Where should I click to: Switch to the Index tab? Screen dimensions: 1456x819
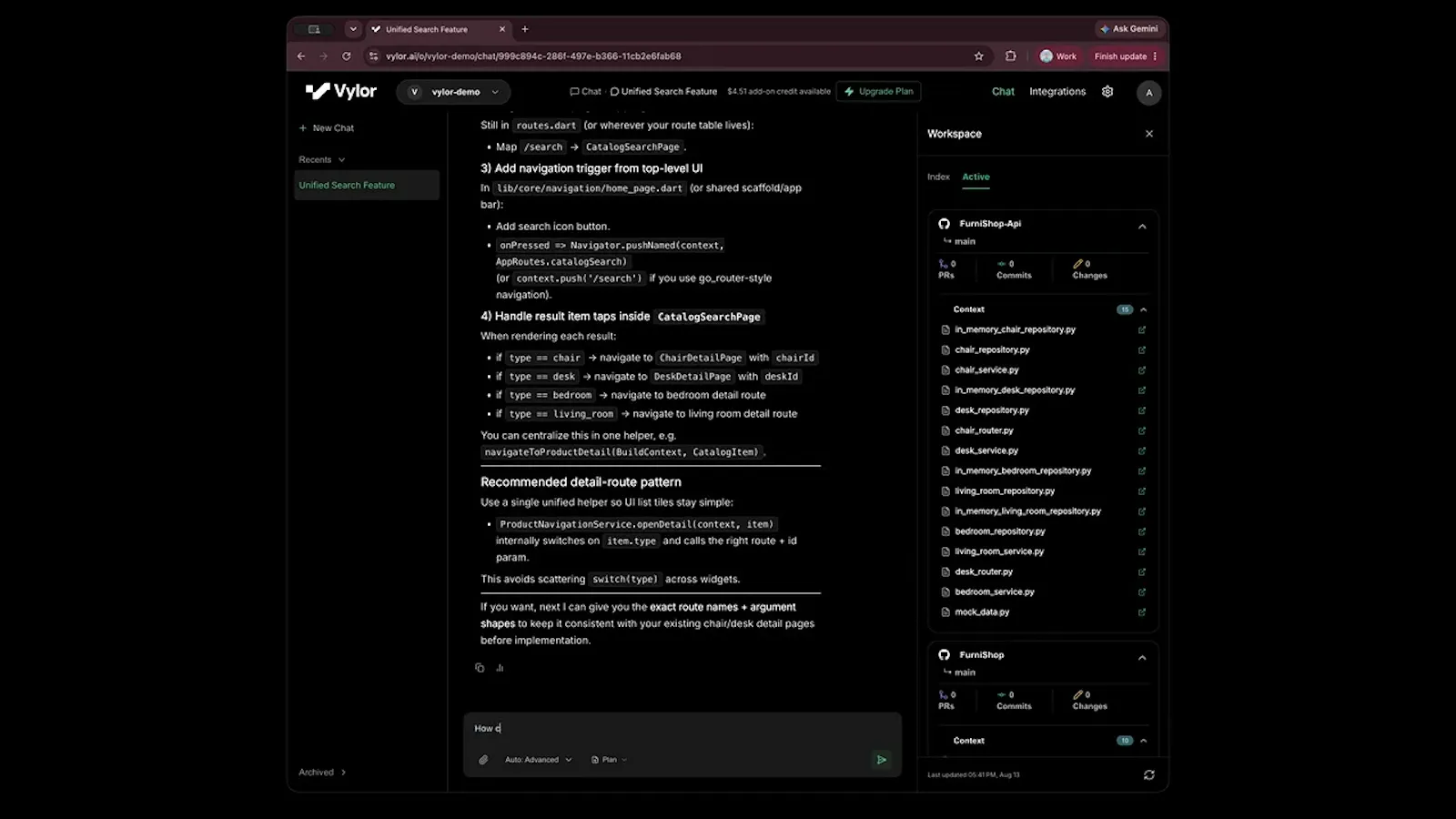938,177
